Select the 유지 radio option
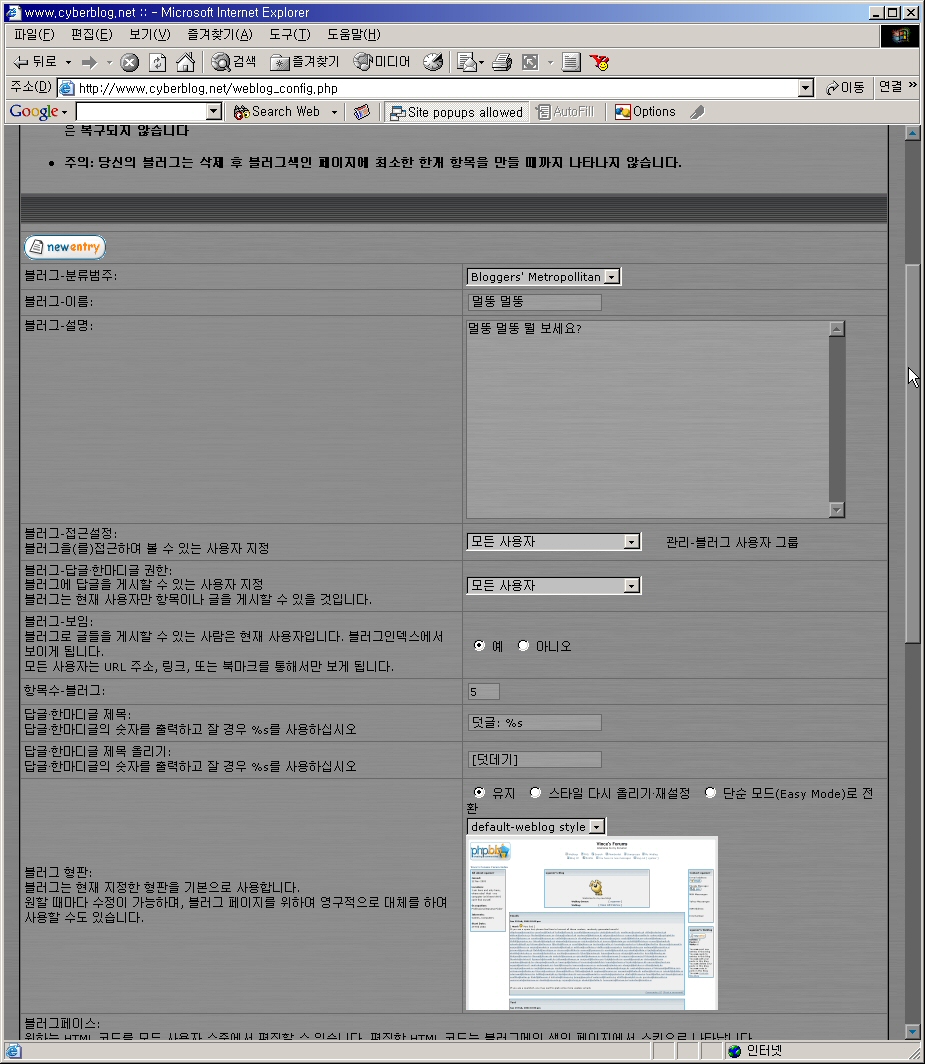The height and width of the screenshot is (1064, 925). [478, 793]
